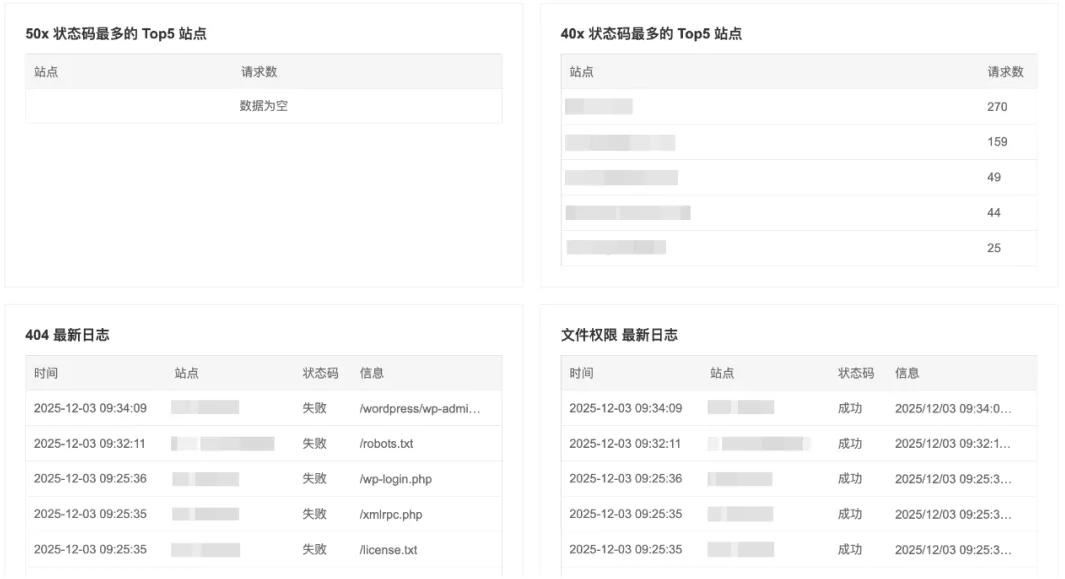Image resolution: width=1065 pixels, height=579 pixels.
Task: Click 信息 column header in 404 log
Action: (372, 373)
